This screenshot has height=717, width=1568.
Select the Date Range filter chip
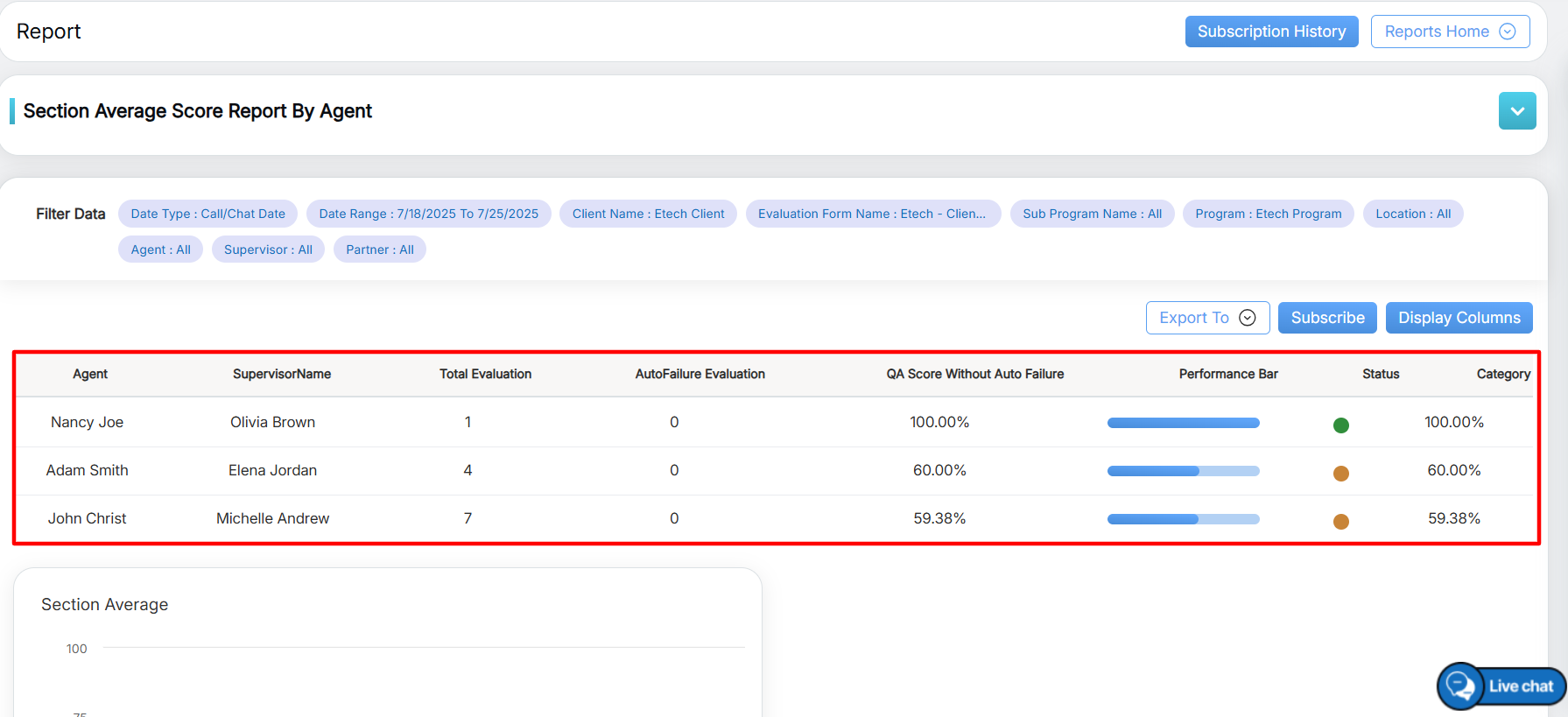pyautogui.click(x=428, y=214)
